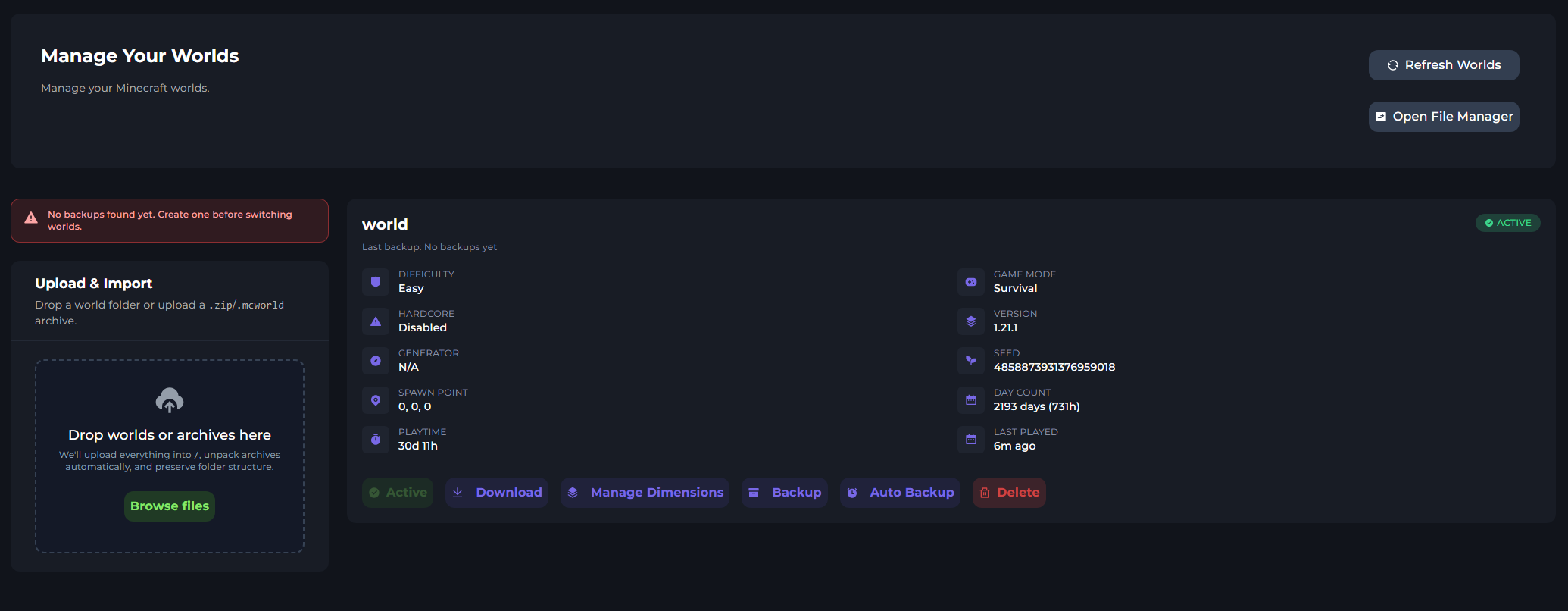Open Manage Dimensions for world

click(645, 493)
